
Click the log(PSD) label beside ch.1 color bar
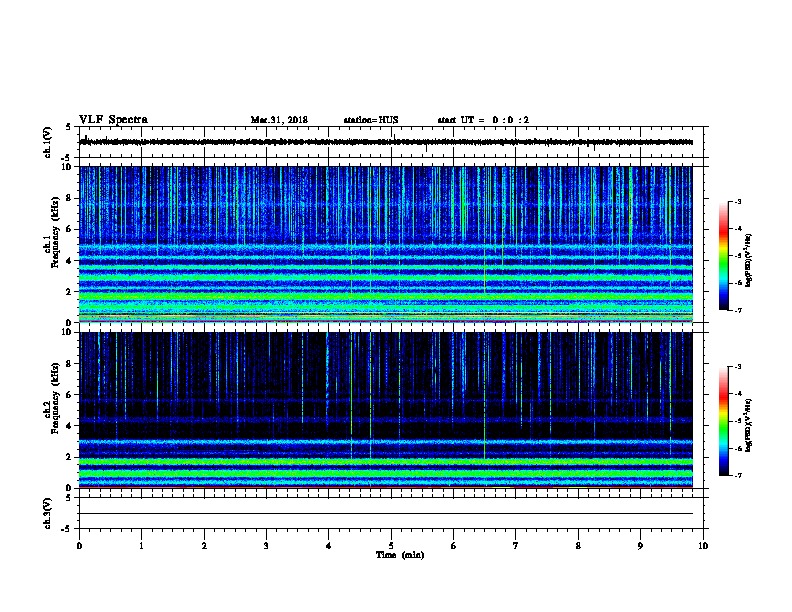[x=748, y=260]
